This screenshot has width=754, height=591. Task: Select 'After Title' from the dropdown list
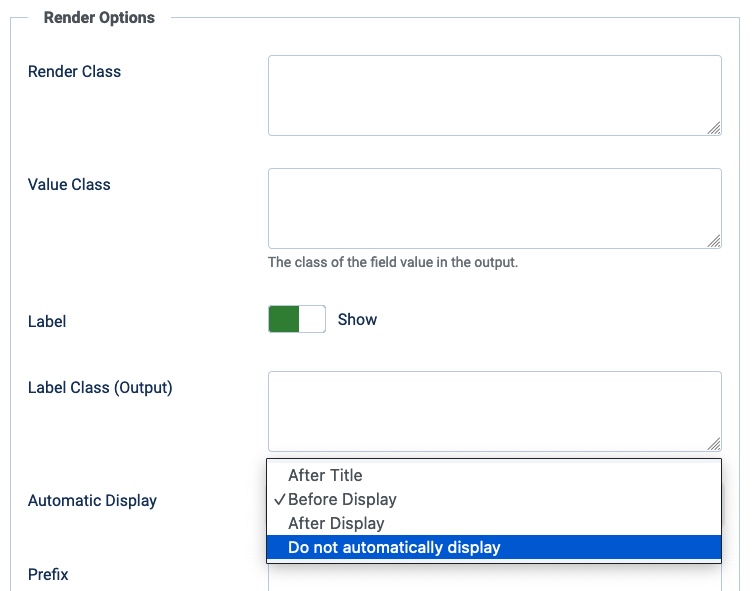coord(494,475)
